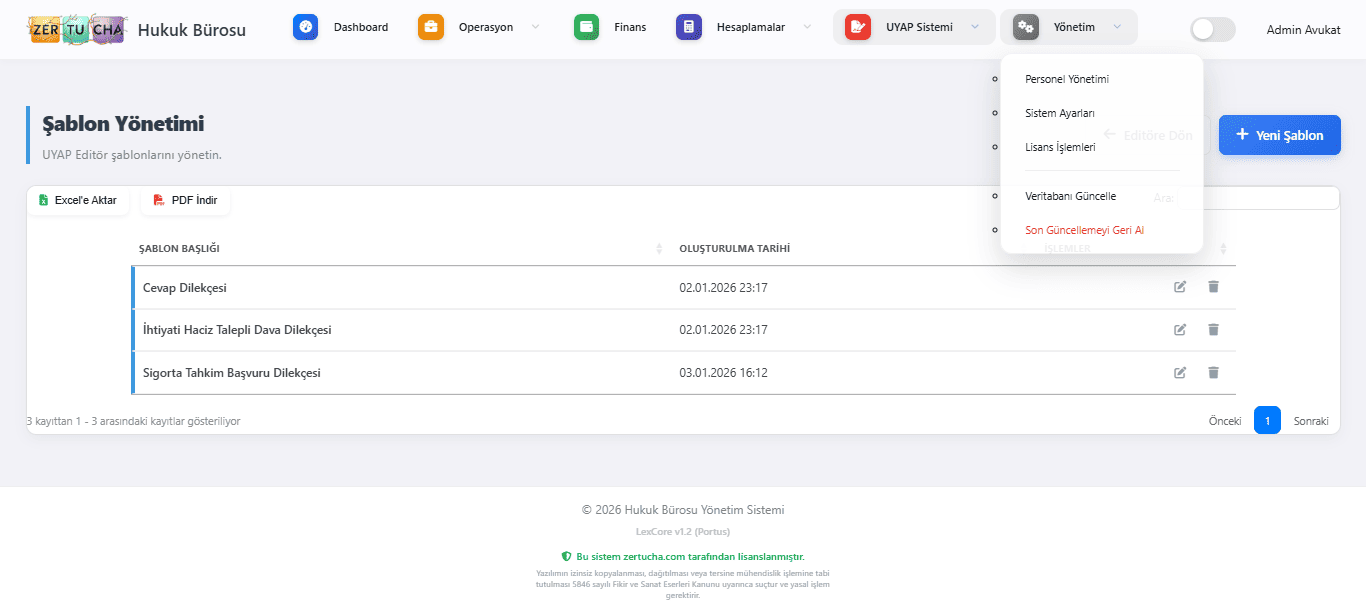Image resolution: width=1366 pixels, height=613 pixels.
Task: Delete İhtiyati Haciz Talepli Dava Dilekçesi
Action: (1213, 330)
